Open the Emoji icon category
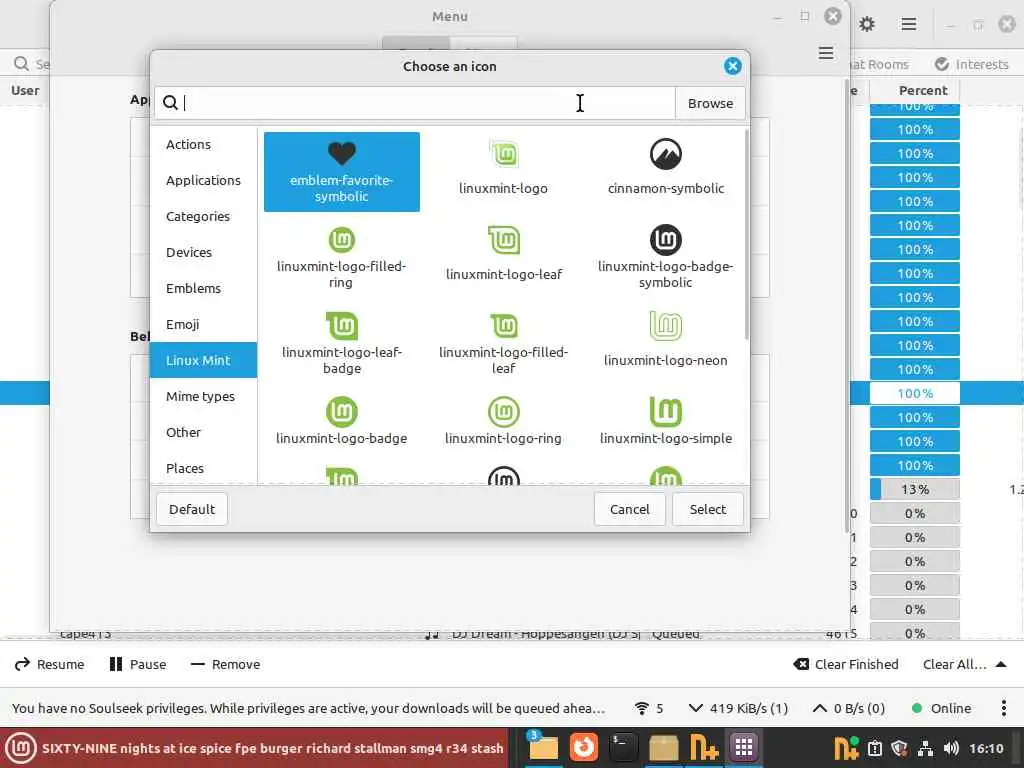Screen dimensions: 1024x768 click(x=203, y=324)
